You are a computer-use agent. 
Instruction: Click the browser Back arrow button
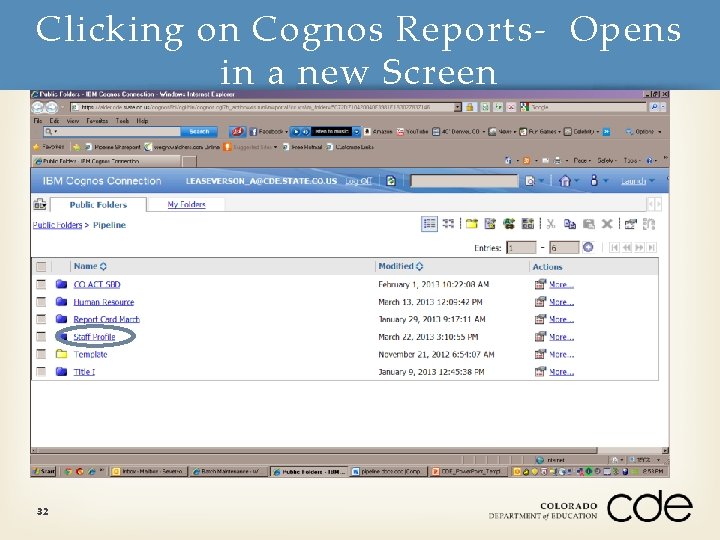click(x=37, y=107)
